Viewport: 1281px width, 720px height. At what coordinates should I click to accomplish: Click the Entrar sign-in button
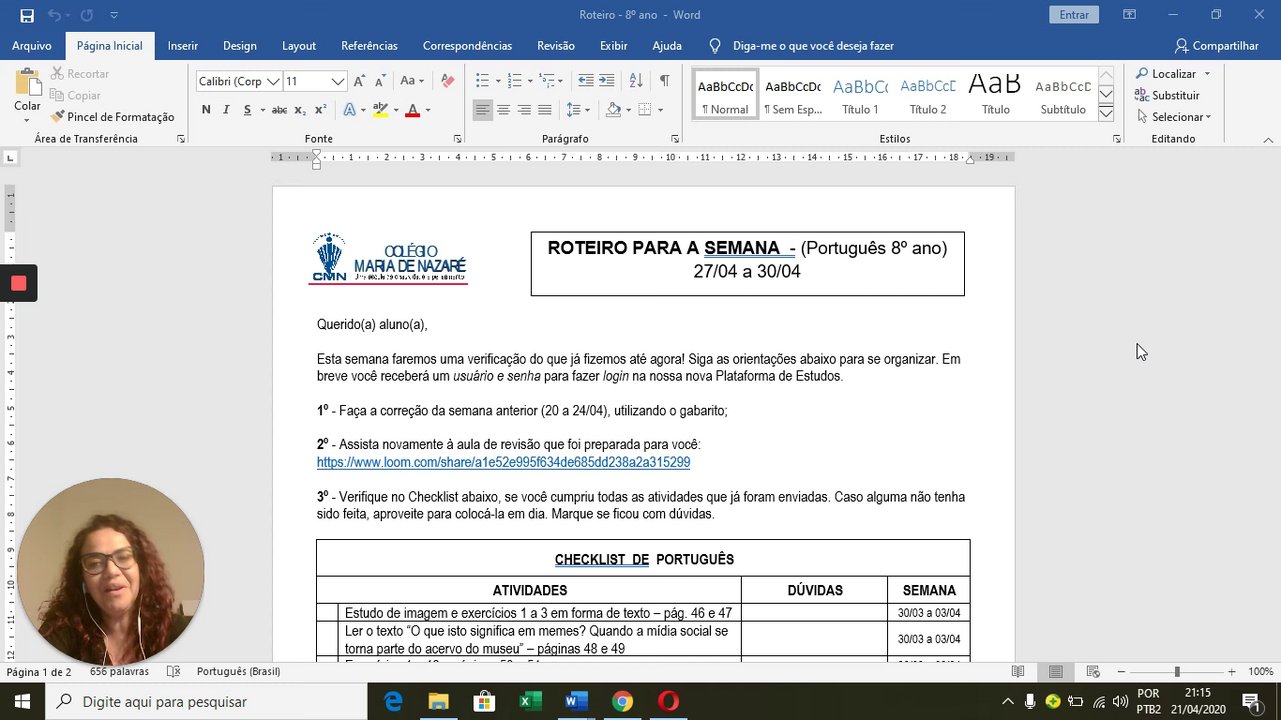[x=1074, y=15]
